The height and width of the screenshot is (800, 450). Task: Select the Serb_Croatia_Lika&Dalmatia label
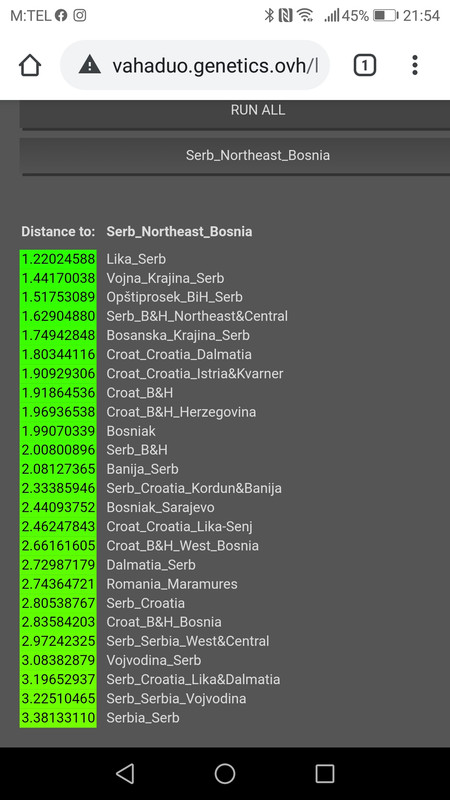[193, 680]
